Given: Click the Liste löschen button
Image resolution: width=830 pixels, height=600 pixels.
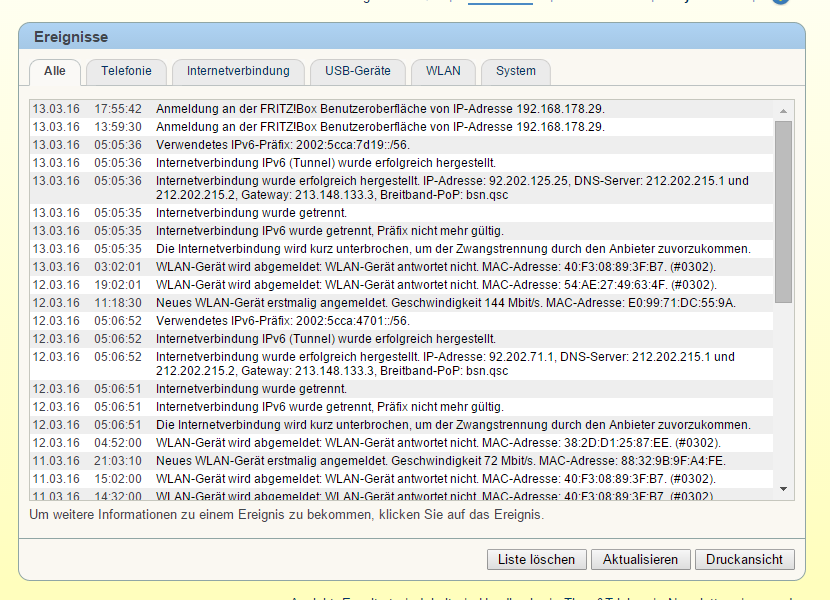Looking at the screenshot, I should coord(536,560).
